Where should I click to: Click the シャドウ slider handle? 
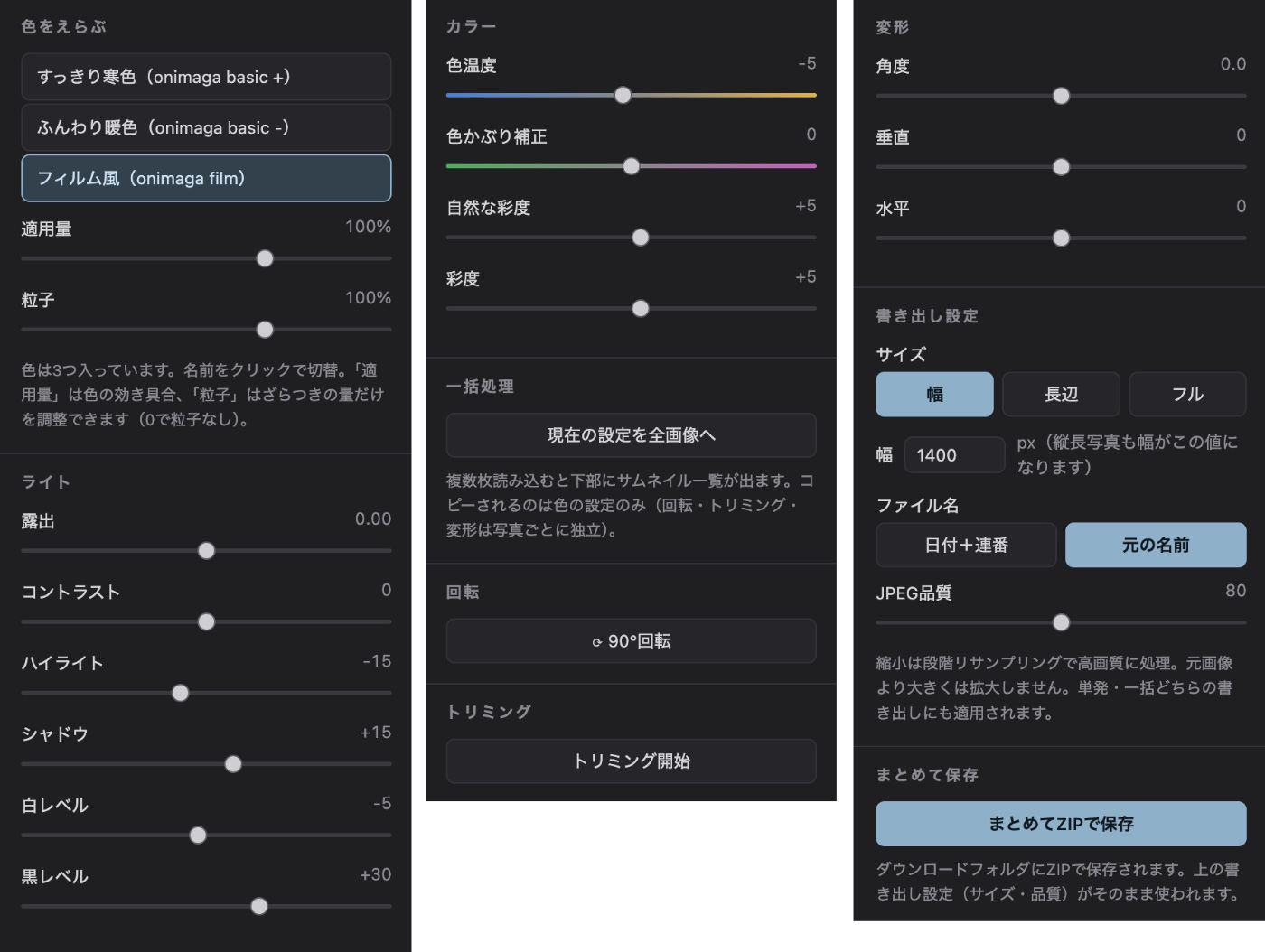pos(233,764)
